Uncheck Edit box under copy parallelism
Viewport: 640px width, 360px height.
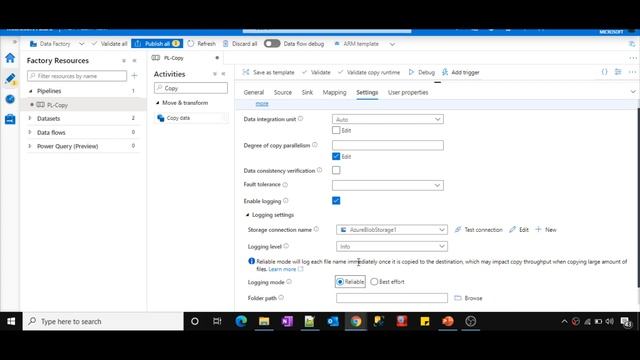pos(336,156)
